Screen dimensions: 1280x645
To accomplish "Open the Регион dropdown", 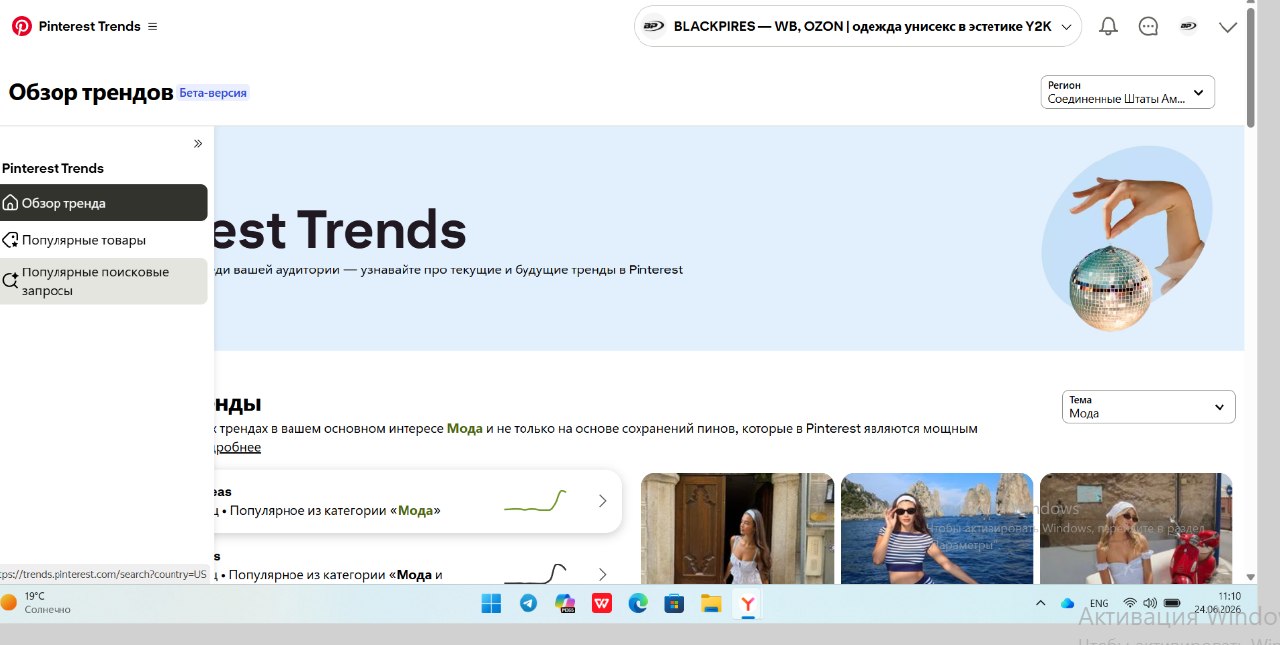I will coord(1128,92).
